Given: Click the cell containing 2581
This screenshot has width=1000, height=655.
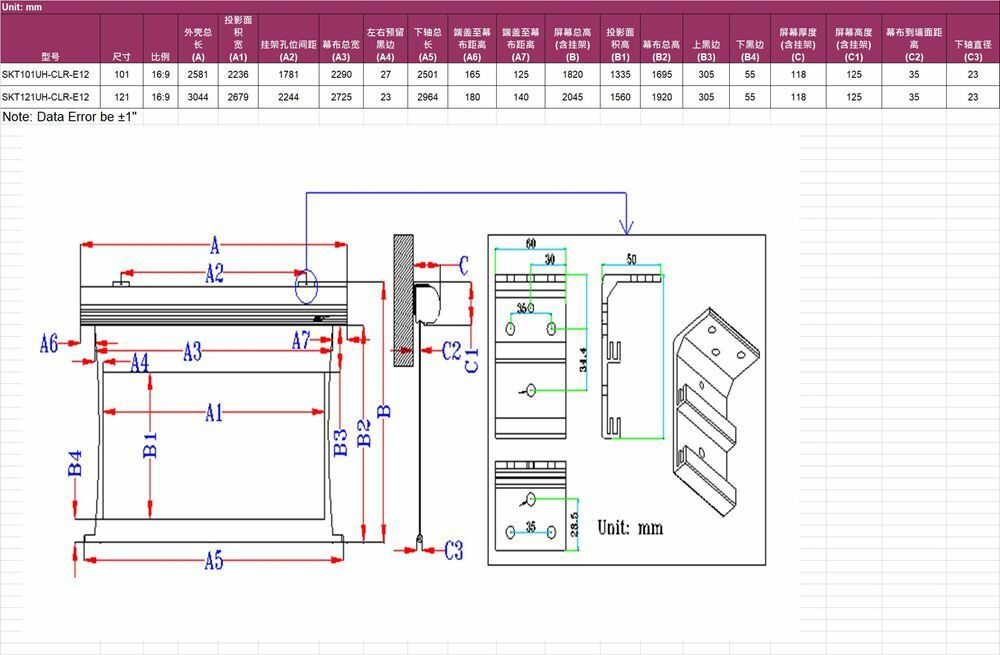Looking at the screenshot, I should click(197, 74).
